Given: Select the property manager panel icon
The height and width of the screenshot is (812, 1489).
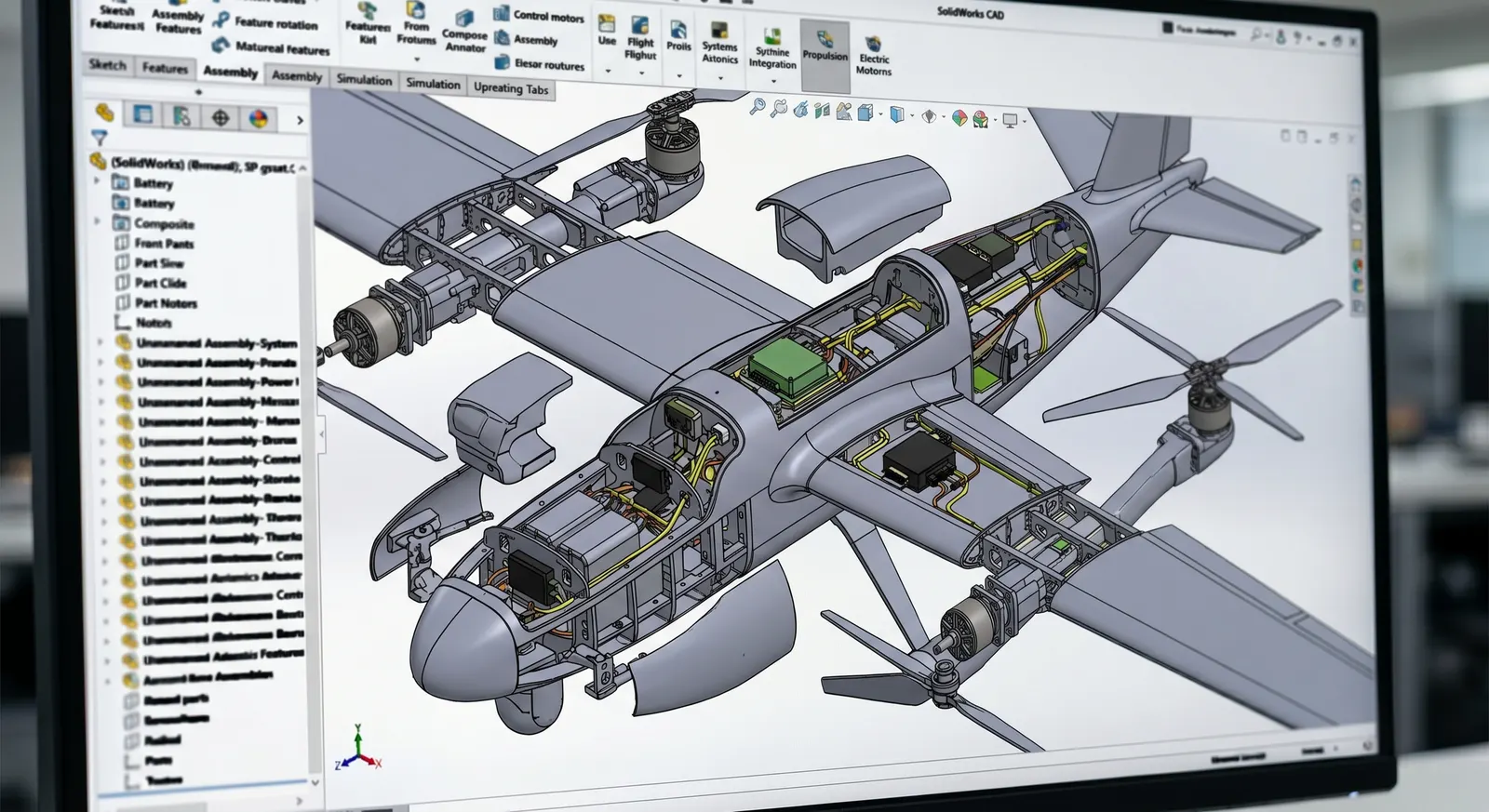Looking at the screenshot, I should (x=142, y=114).
